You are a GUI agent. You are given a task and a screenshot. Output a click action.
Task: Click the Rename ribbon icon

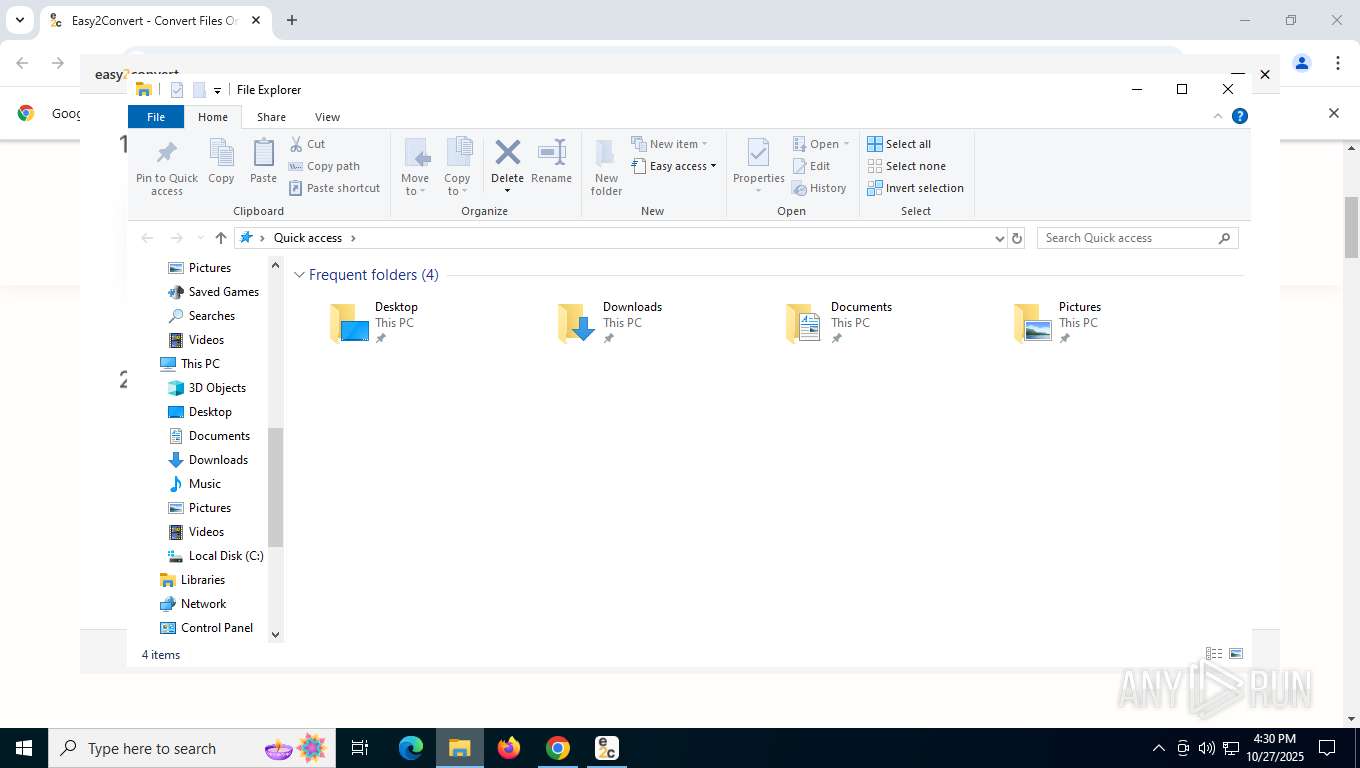pyautogui.click(x=551, y=161)
